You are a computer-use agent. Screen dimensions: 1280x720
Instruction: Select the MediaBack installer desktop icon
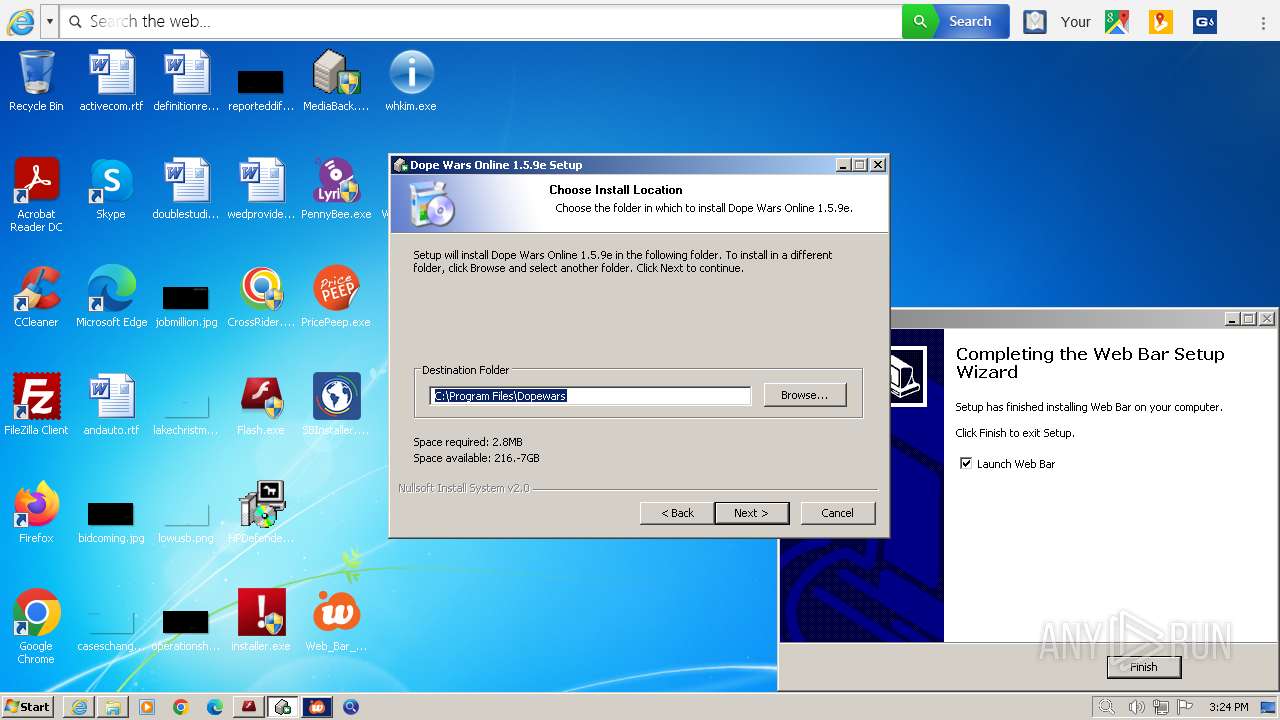[336, 81]
